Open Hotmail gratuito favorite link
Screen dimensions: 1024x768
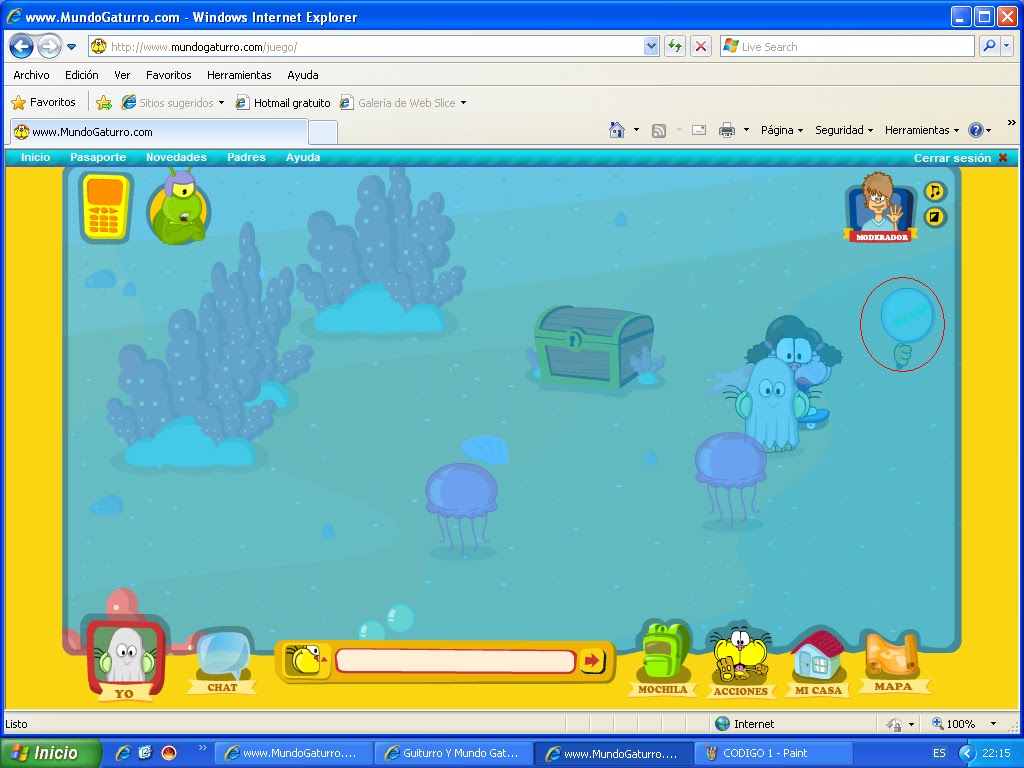283,103
